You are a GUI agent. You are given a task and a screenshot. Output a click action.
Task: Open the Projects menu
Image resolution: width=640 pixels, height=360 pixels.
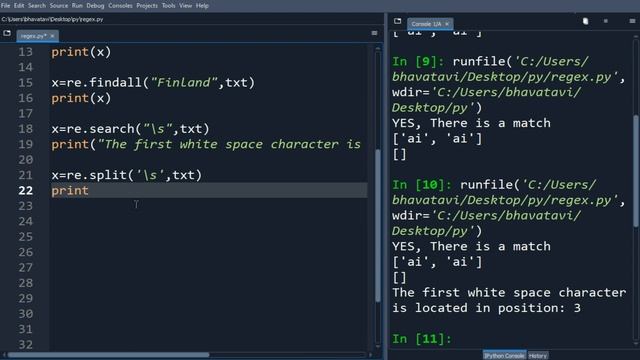pos(147,6)
